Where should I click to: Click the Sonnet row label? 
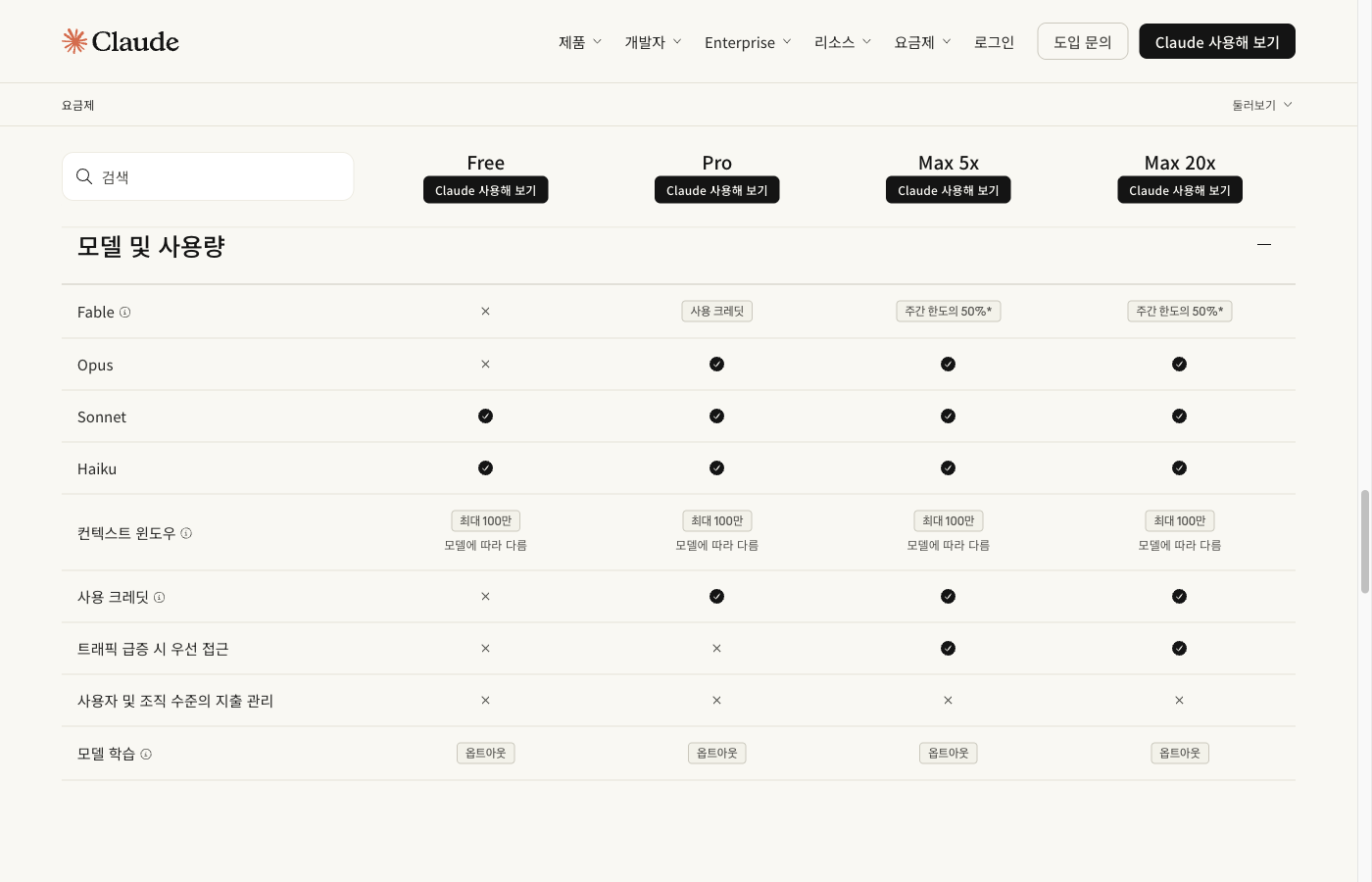click(x=102, y=416)
